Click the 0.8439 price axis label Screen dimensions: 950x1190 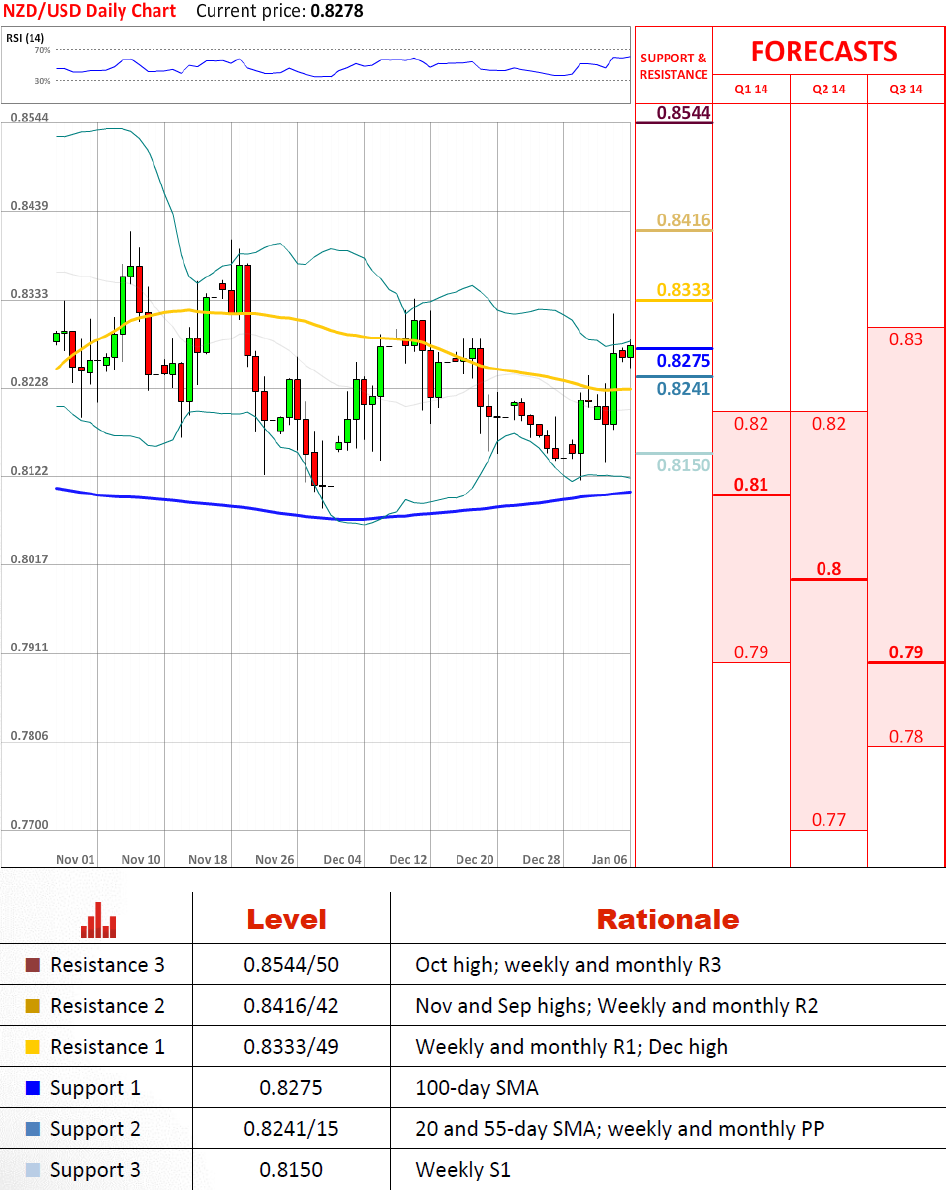(x=30, y=206)
